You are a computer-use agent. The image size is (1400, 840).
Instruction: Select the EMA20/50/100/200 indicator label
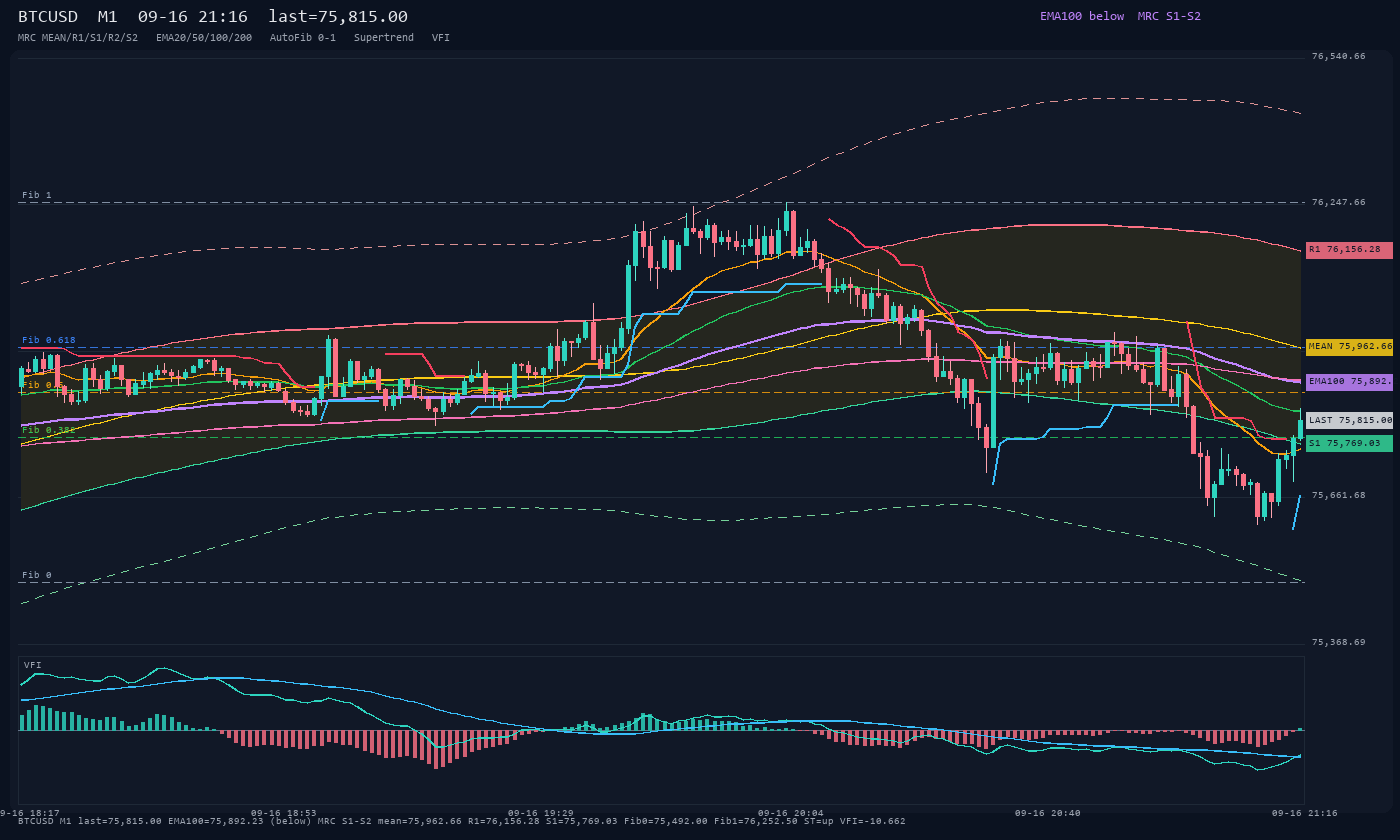204,37
